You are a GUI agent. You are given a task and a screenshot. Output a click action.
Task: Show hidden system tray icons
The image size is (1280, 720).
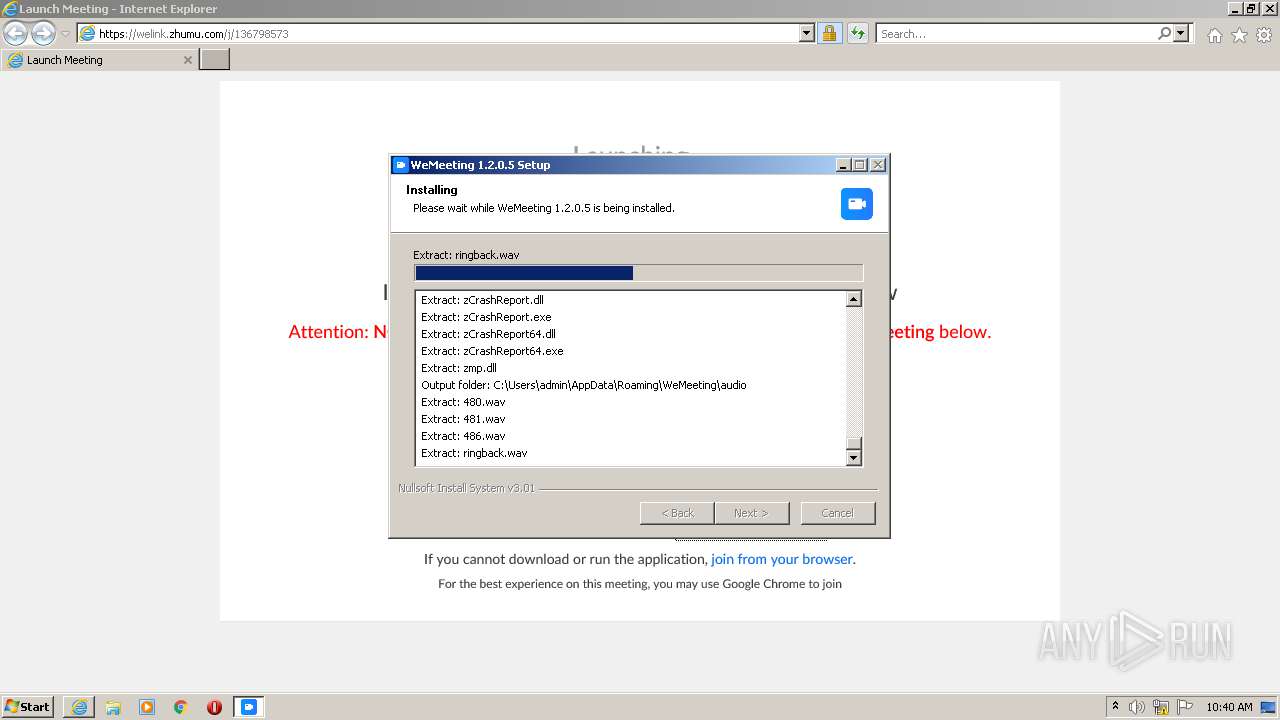1115,706
